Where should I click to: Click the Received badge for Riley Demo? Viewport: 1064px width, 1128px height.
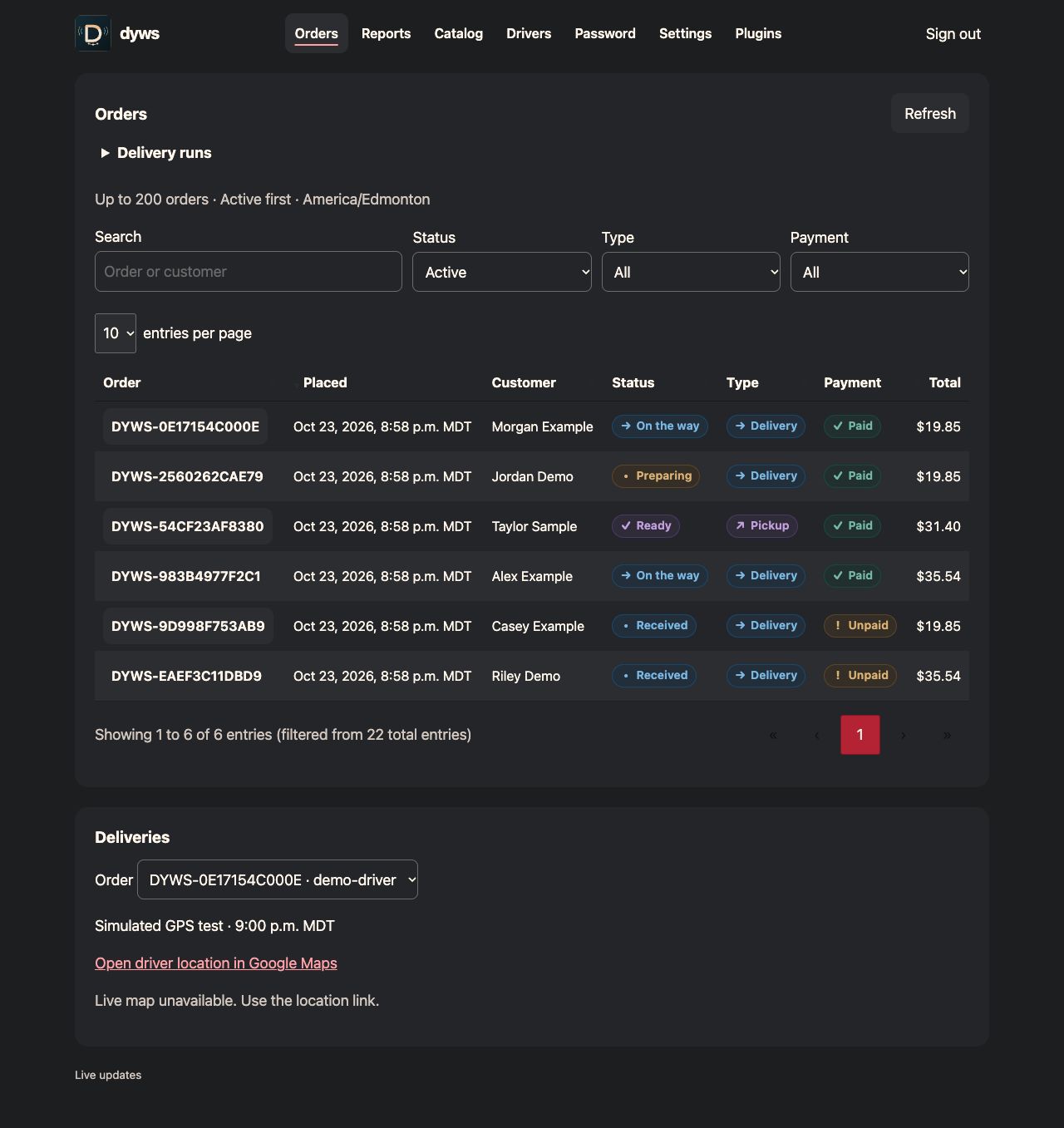[654, 676]
